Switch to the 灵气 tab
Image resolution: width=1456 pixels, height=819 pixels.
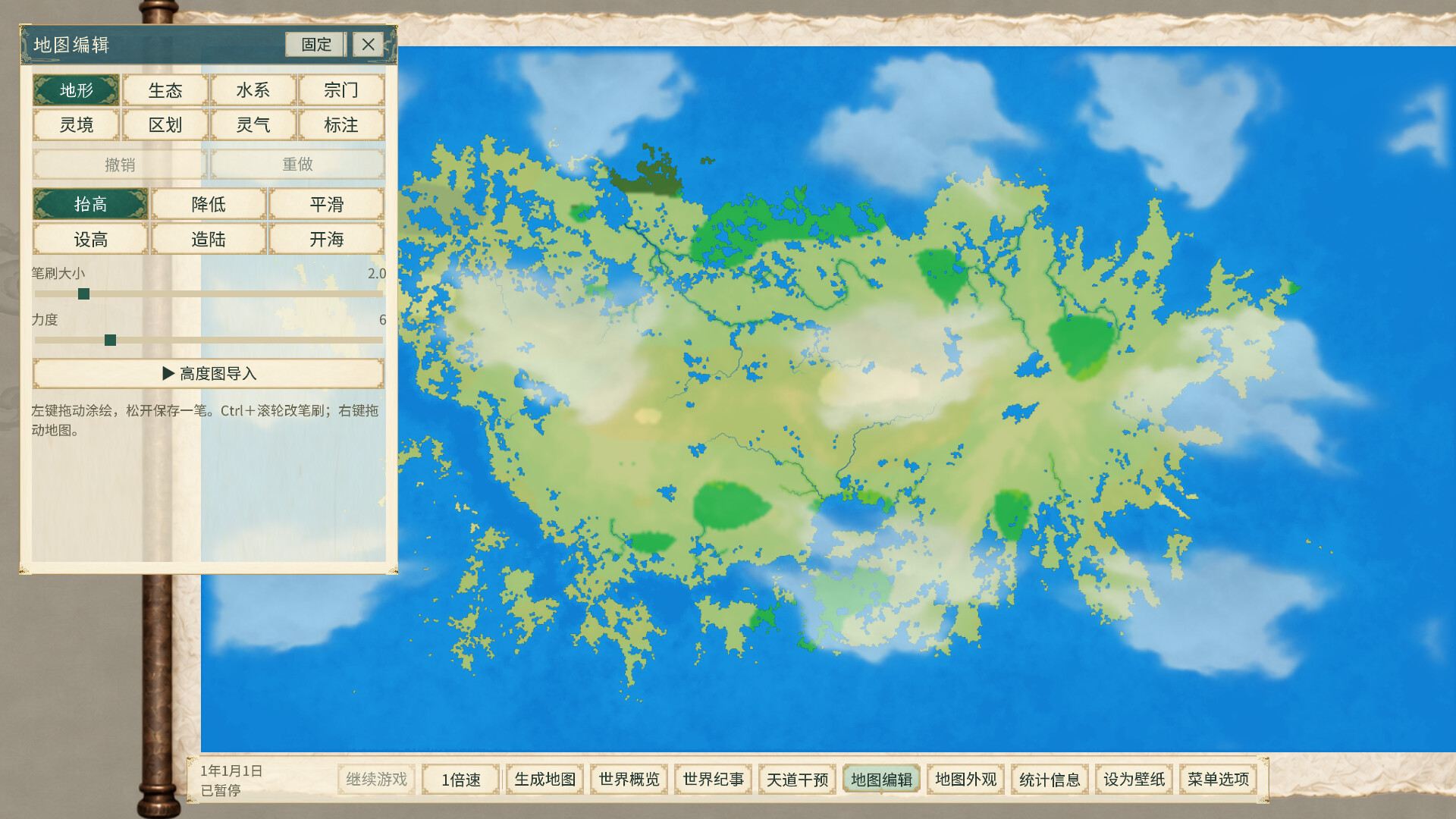click(x=253, y=125)
